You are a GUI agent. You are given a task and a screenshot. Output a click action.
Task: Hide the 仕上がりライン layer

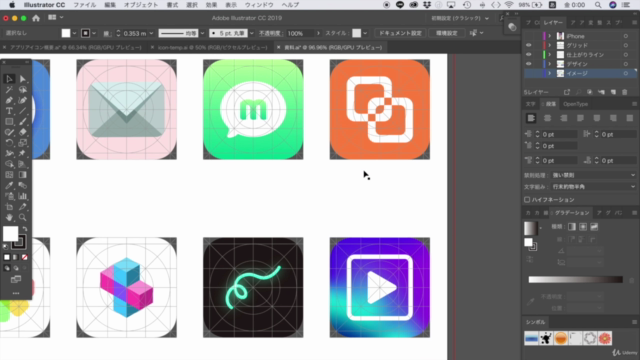click(529, 55)
